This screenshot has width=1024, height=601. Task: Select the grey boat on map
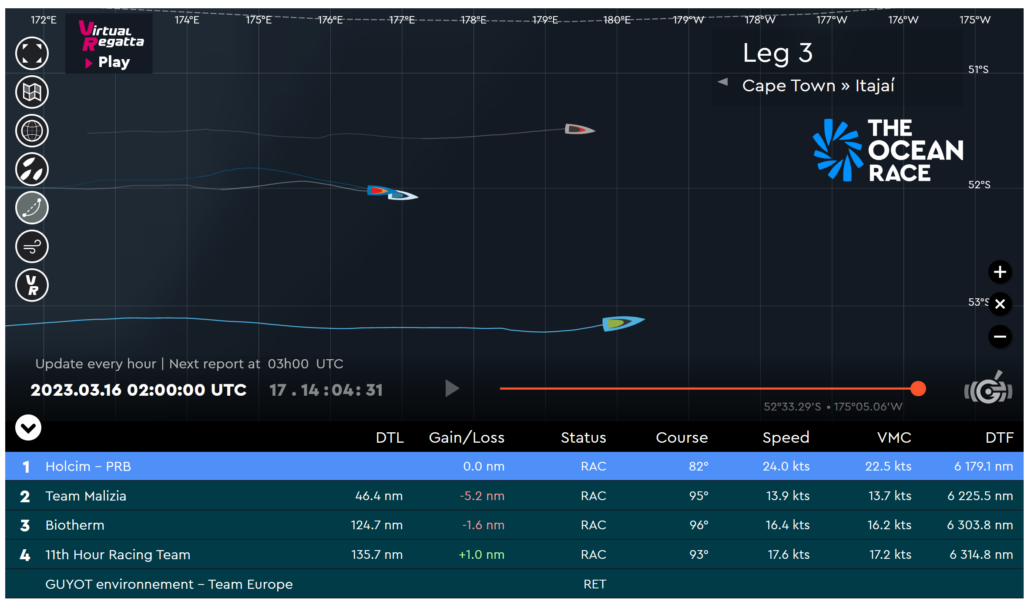coord(579,129)
